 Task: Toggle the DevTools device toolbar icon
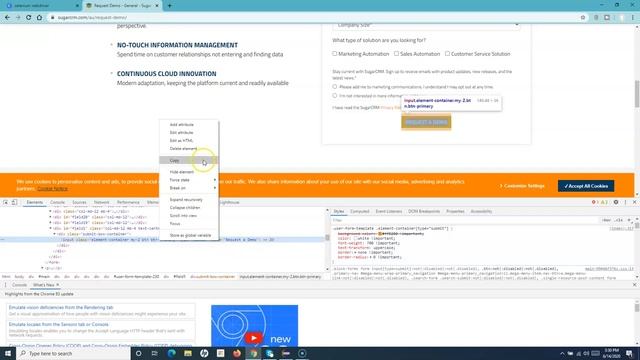[x=14, y=202]
